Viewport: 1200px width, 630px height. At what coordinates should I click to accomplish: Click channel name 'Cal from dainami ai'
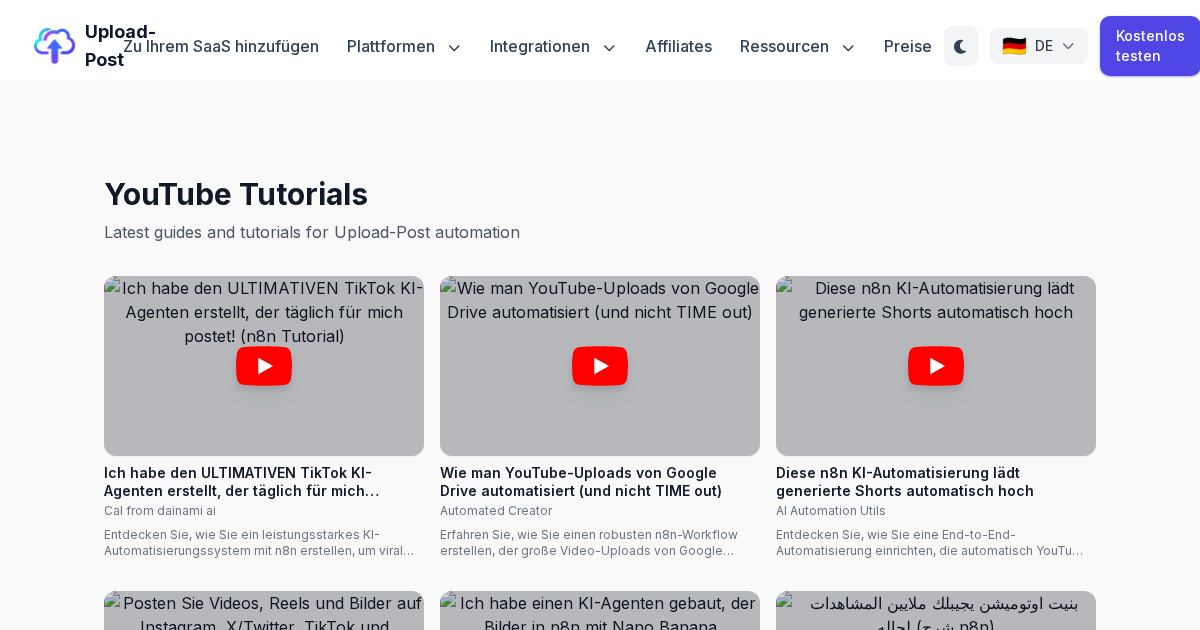click(160, 511)
